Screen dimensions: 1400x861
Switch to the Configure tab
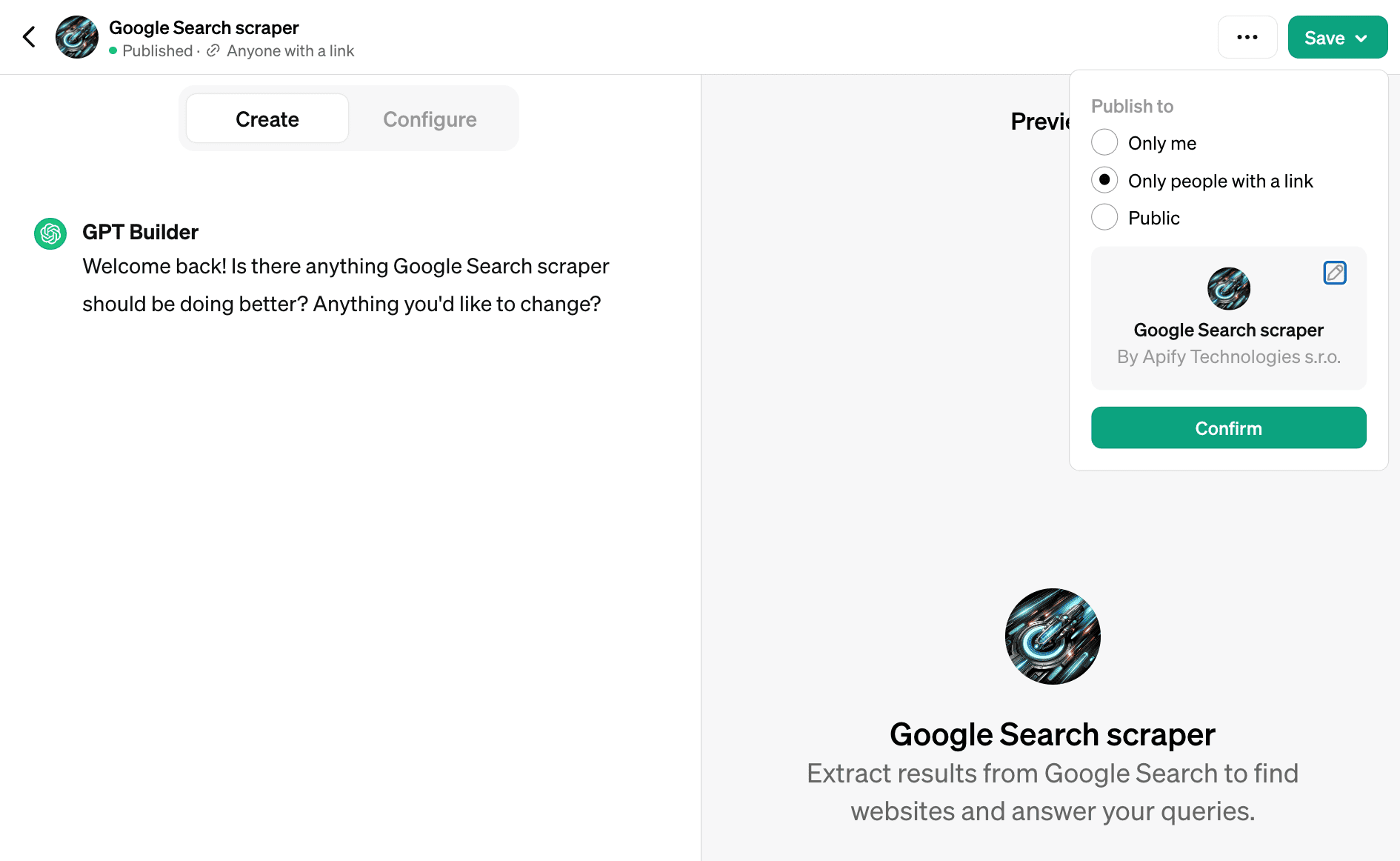[x=430, y=119]
